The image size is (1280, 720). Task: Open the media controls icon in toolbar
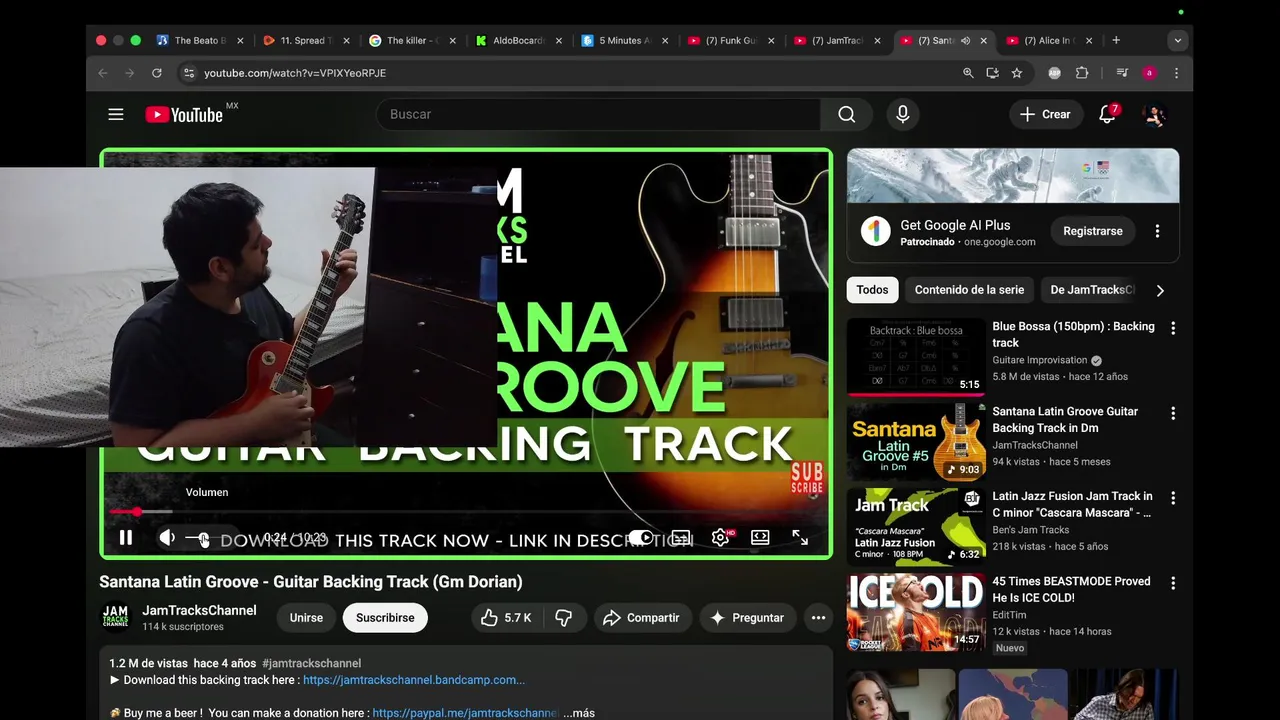coord(1122,73)
